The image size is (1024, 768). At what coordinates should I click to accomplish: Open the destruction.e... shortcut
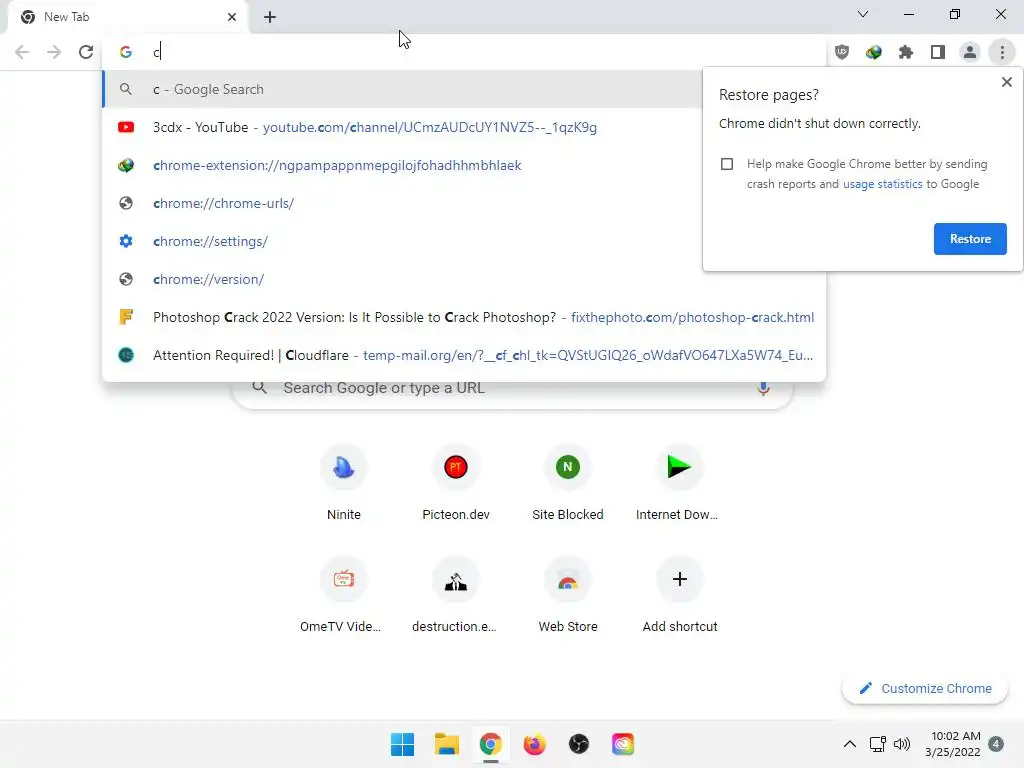click(x=456, y=596)
